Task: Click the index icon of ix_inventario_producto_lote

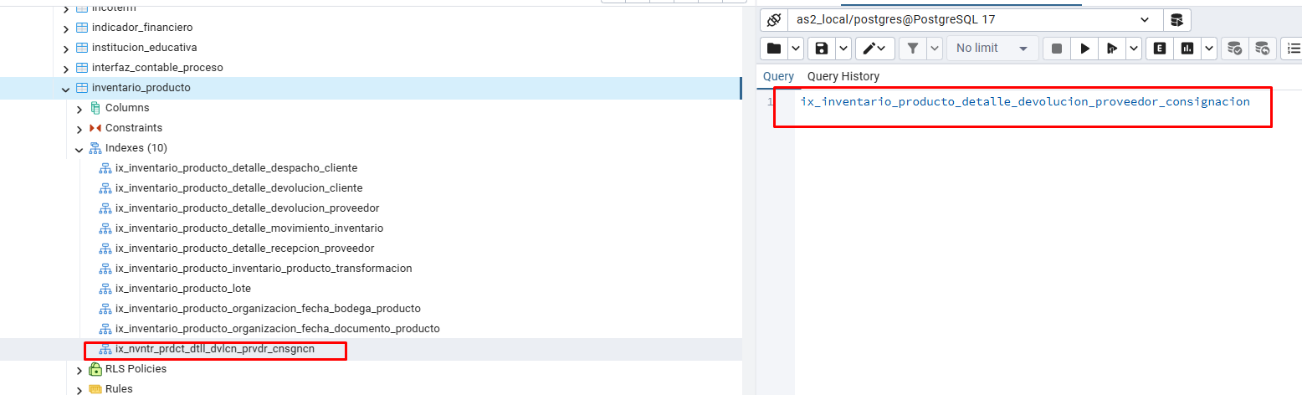Action: tap(105, 288)
